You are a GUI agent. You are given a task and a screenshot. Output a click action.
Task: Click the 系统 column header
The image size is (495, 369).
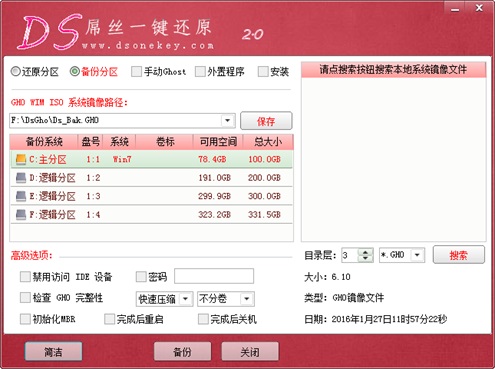pos(119,142)
